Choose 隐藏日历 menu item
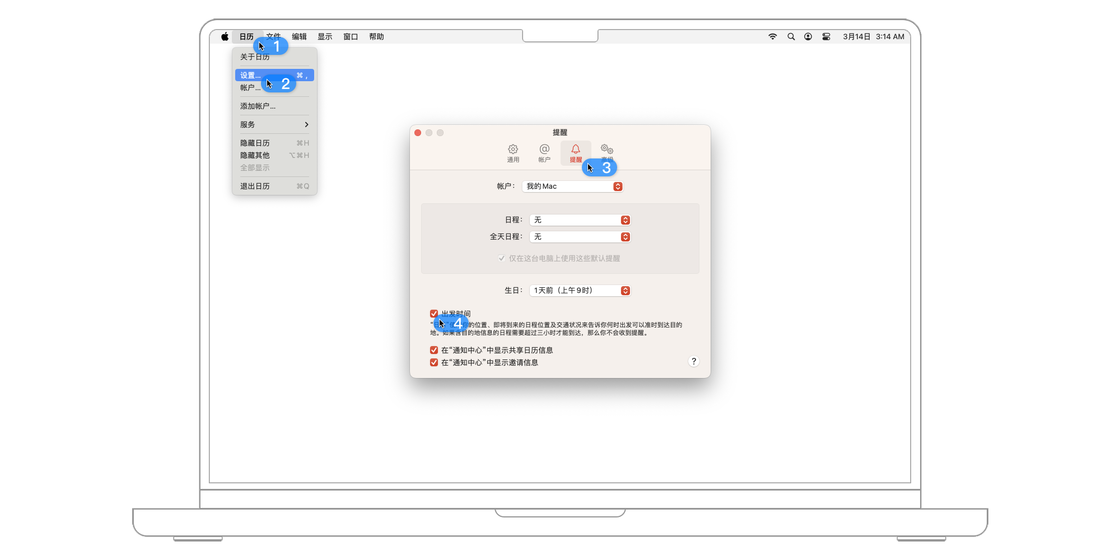The image size is (1120, 560). click(x=274, y=143)
